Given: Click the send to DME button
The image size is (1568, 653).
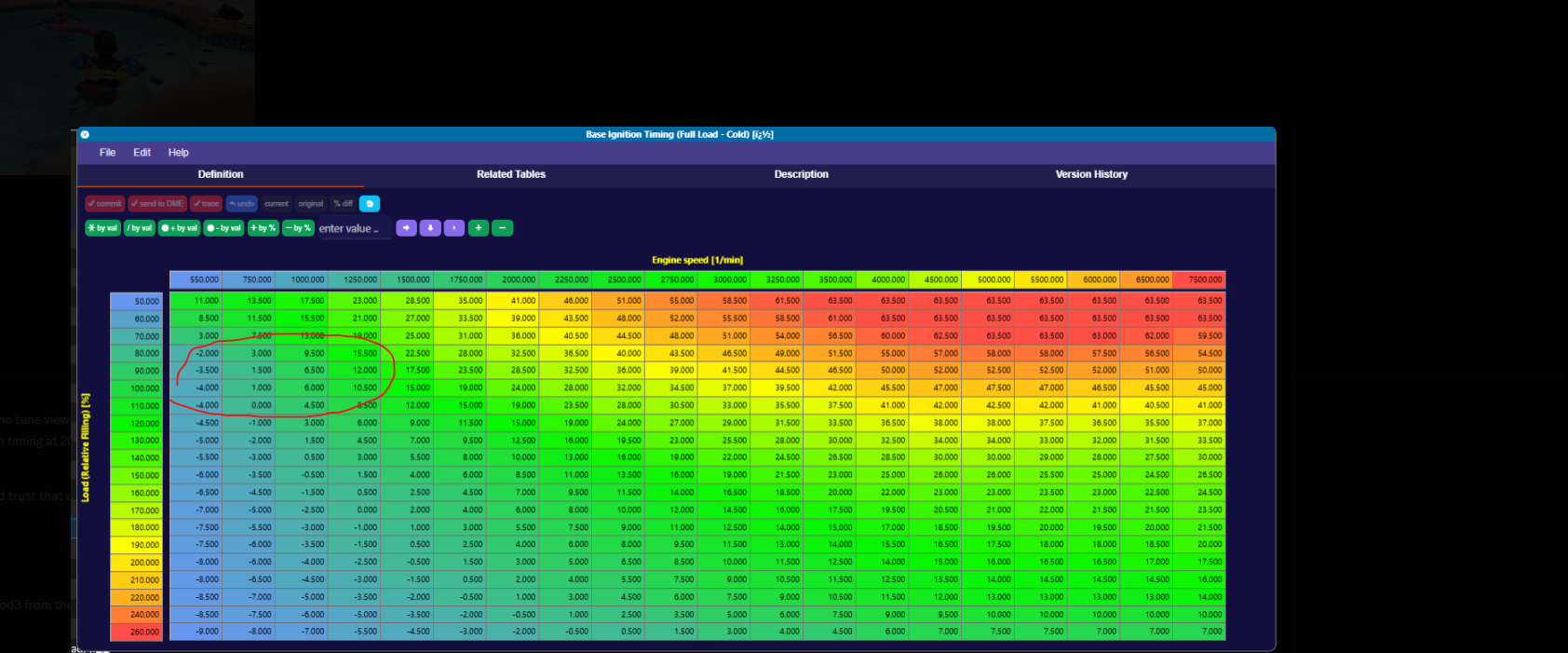Looking at the screenshot, I should pyautogui.click(x=157, y=204).
